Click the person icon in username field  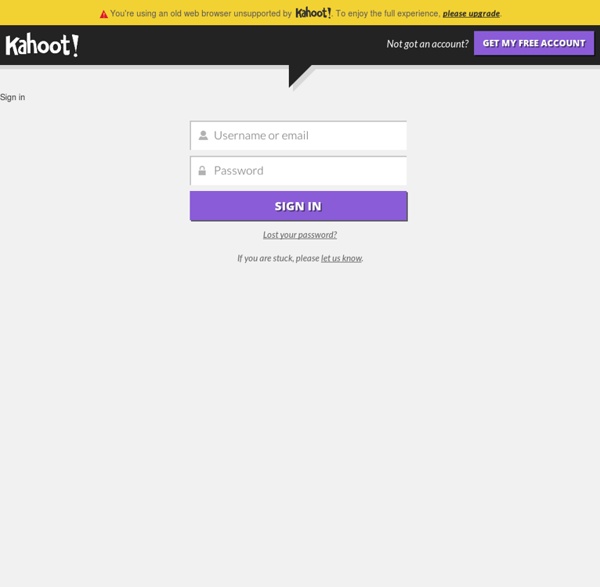203,135
